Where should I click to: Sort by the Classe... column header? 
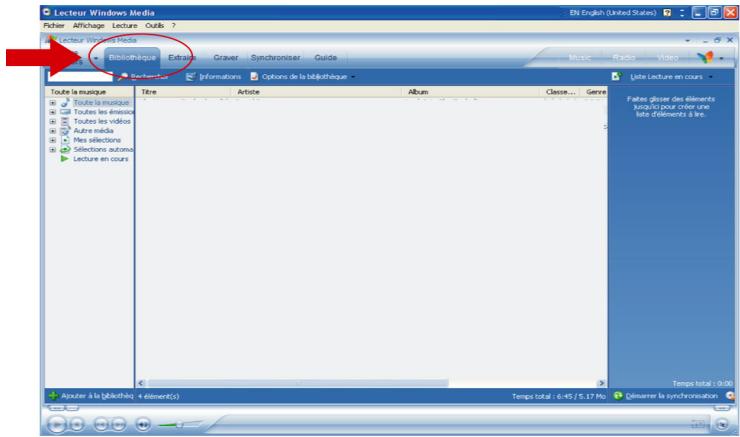tap(560, 92)
